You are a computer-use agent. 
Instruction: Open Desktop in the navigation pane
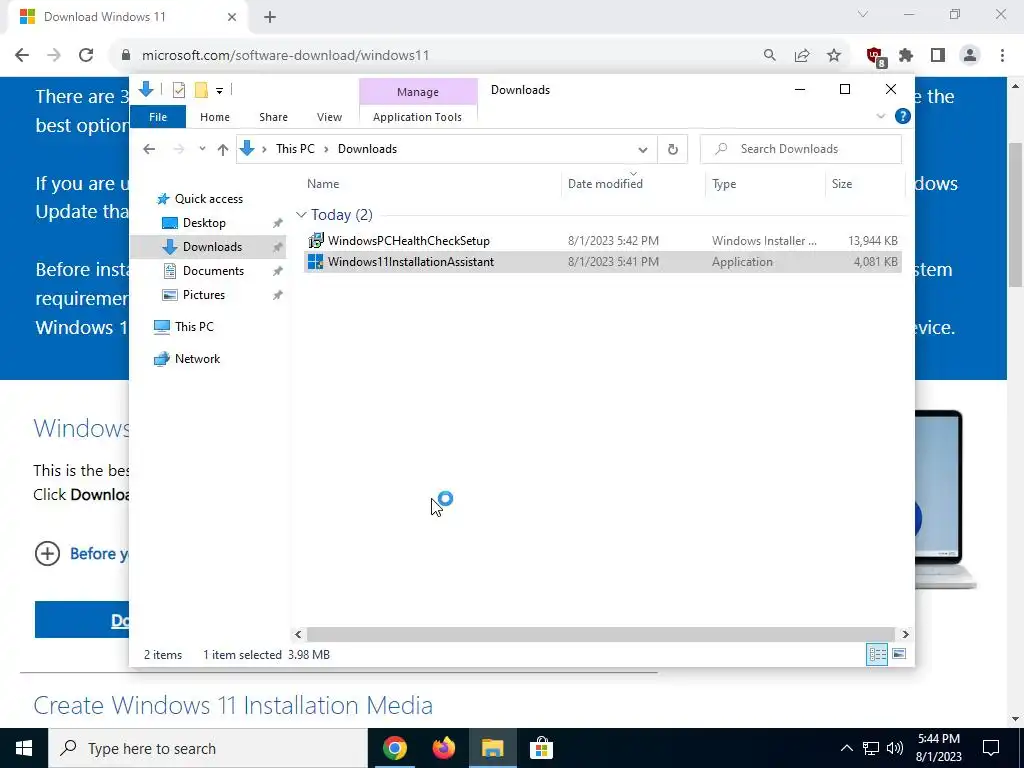click(x=204, y=223)
